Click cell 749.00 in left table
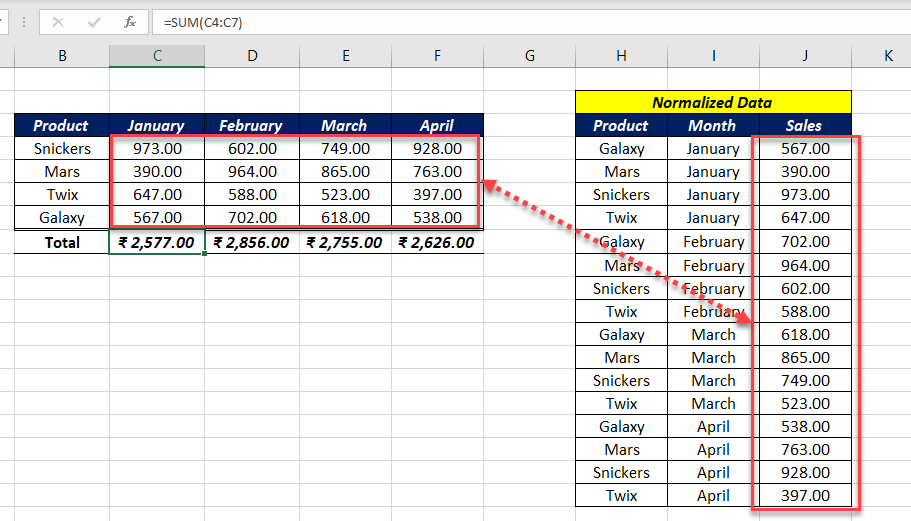The width and height of the screenshot is (911, 521). pos(346,149)
